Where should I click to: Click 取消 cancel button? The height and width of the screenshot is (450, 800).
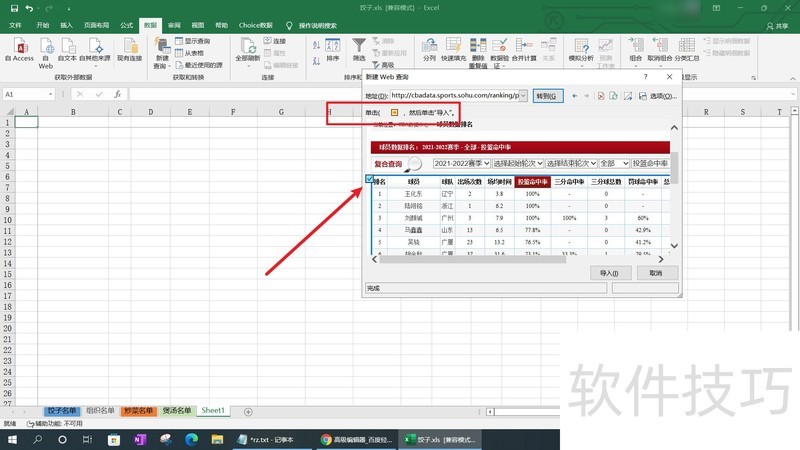point(657,273)
